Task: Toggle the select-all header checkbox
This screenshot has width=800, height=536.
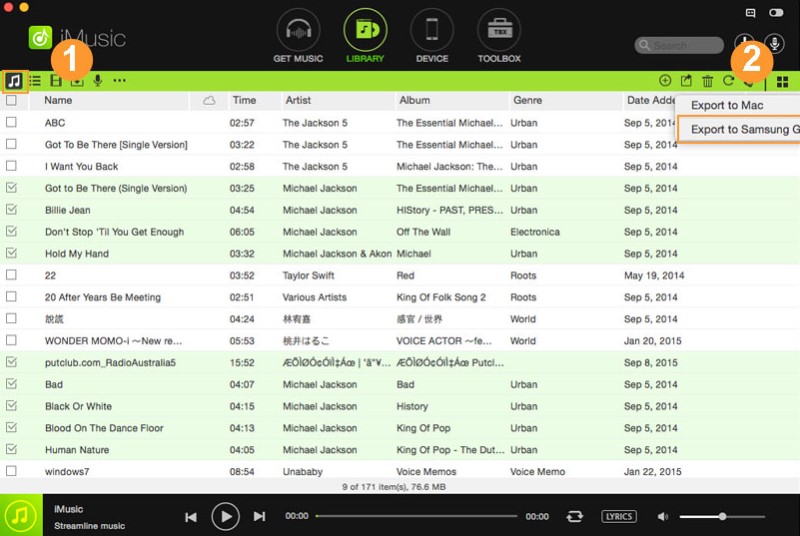Action: click(x=11, y=100)
